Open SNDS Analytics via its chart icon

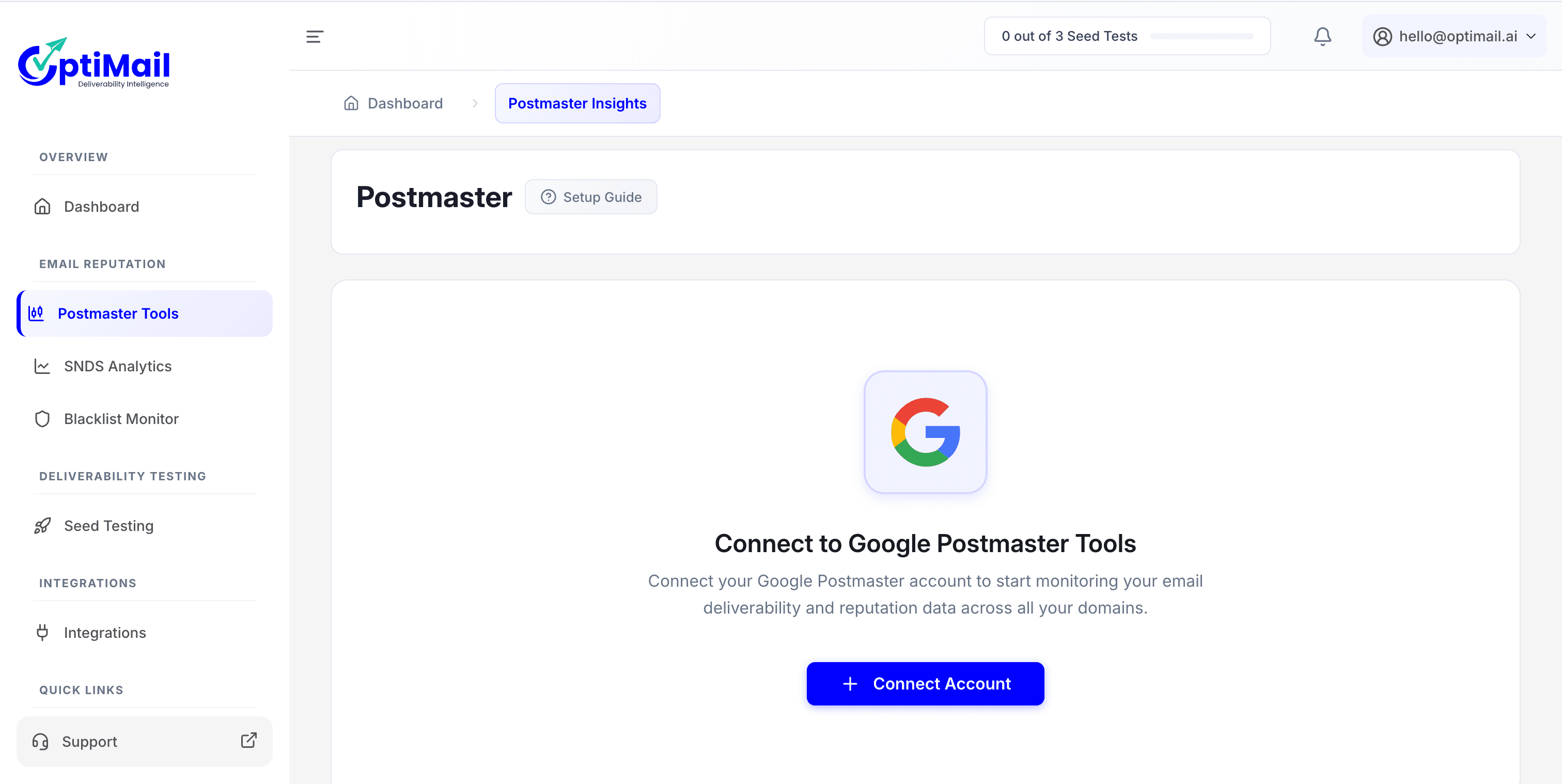(x=41, y=366)
